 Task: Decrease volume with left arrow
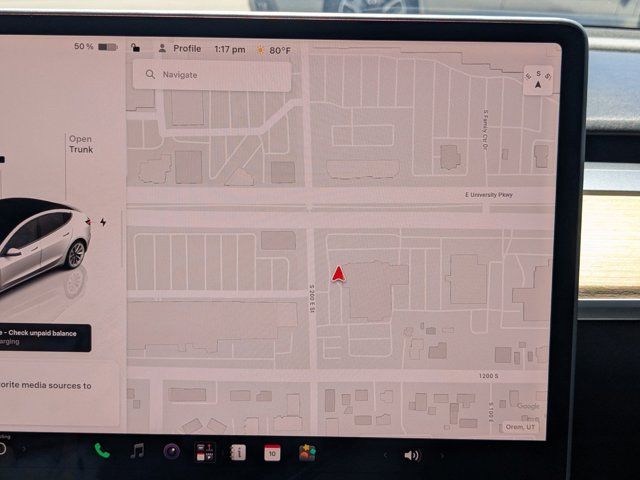[384, 455]
